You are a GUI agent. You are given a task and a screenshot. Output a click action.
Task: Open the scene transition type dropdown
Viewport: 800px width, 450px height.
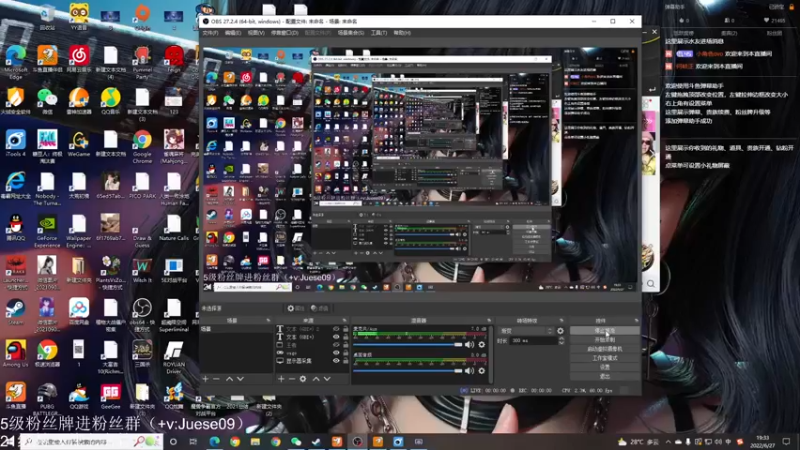coord(526,331)
